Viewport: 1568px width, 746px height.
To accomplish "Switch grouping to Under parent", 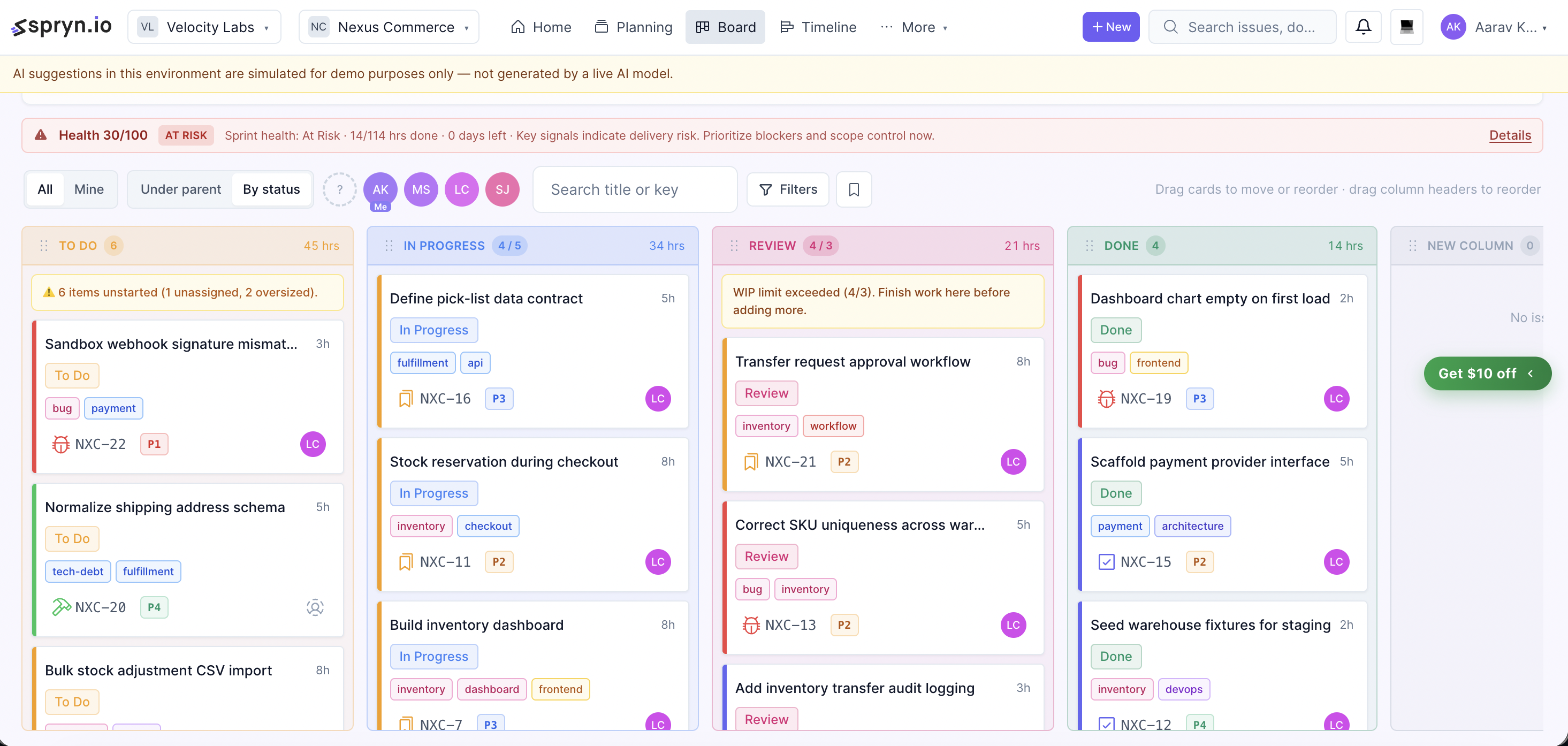I will 181,189.
